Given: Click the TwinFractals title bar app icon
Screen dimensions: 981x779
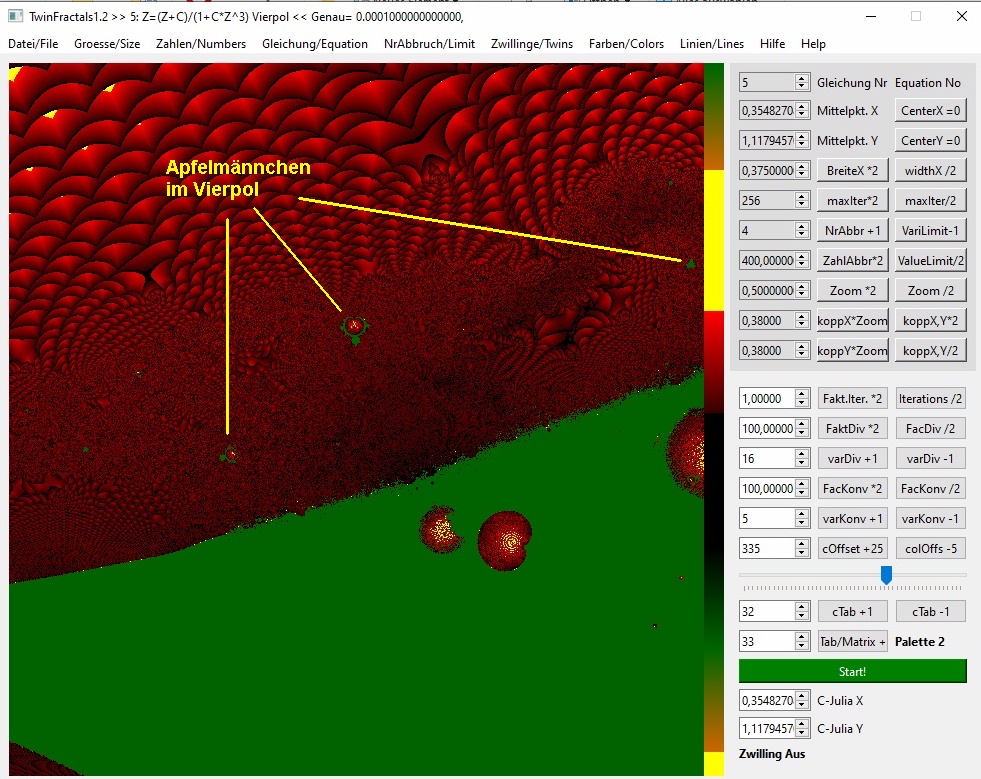Looking at the screenshot, I should click(x=16, y=16).
